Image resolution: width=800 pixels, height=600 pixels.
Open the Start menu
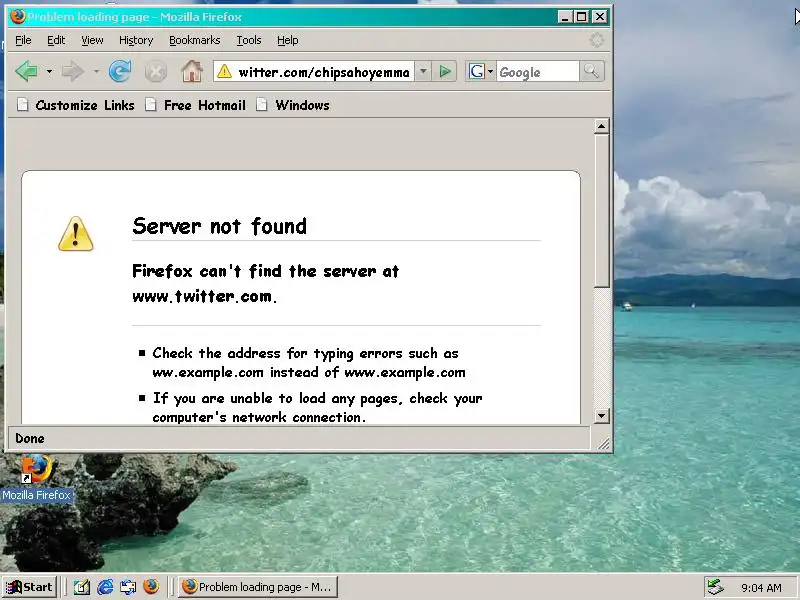[x=29, y=587]
